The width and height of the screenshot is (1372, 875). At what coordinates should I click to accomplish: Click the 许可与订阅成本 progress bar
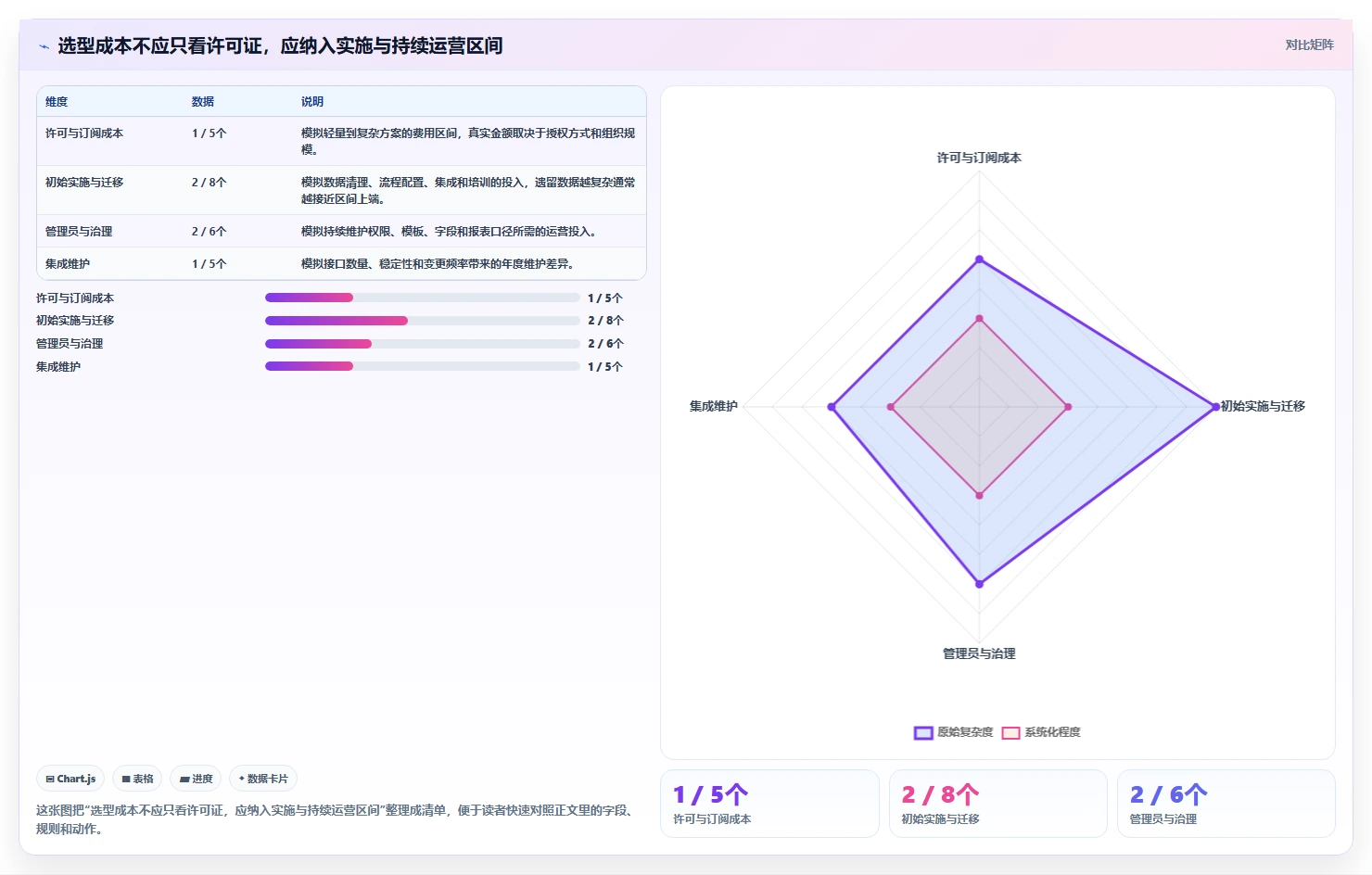click(x=423, y=298)
